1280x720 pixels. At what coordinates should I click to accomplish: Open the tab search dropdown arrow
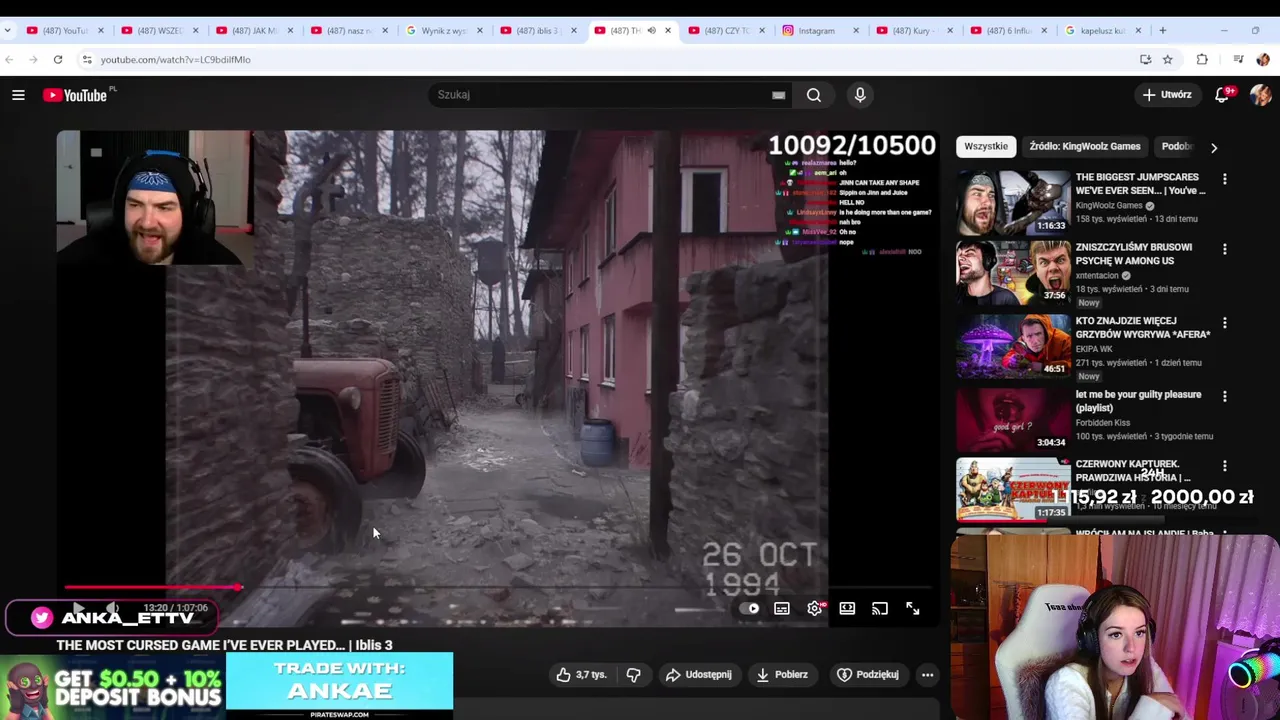pos(8,31)
